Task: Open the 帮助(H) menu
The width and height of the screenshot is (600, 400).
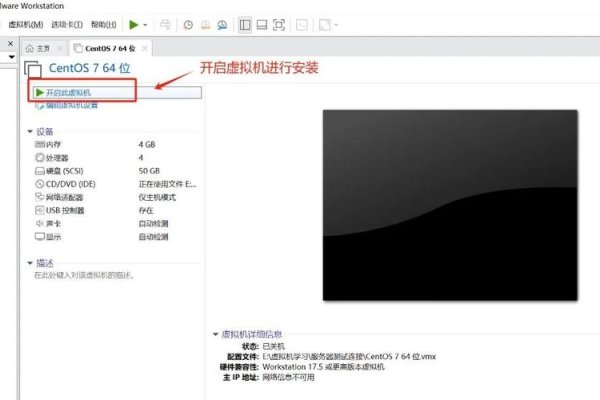Action: click(103, 25)
